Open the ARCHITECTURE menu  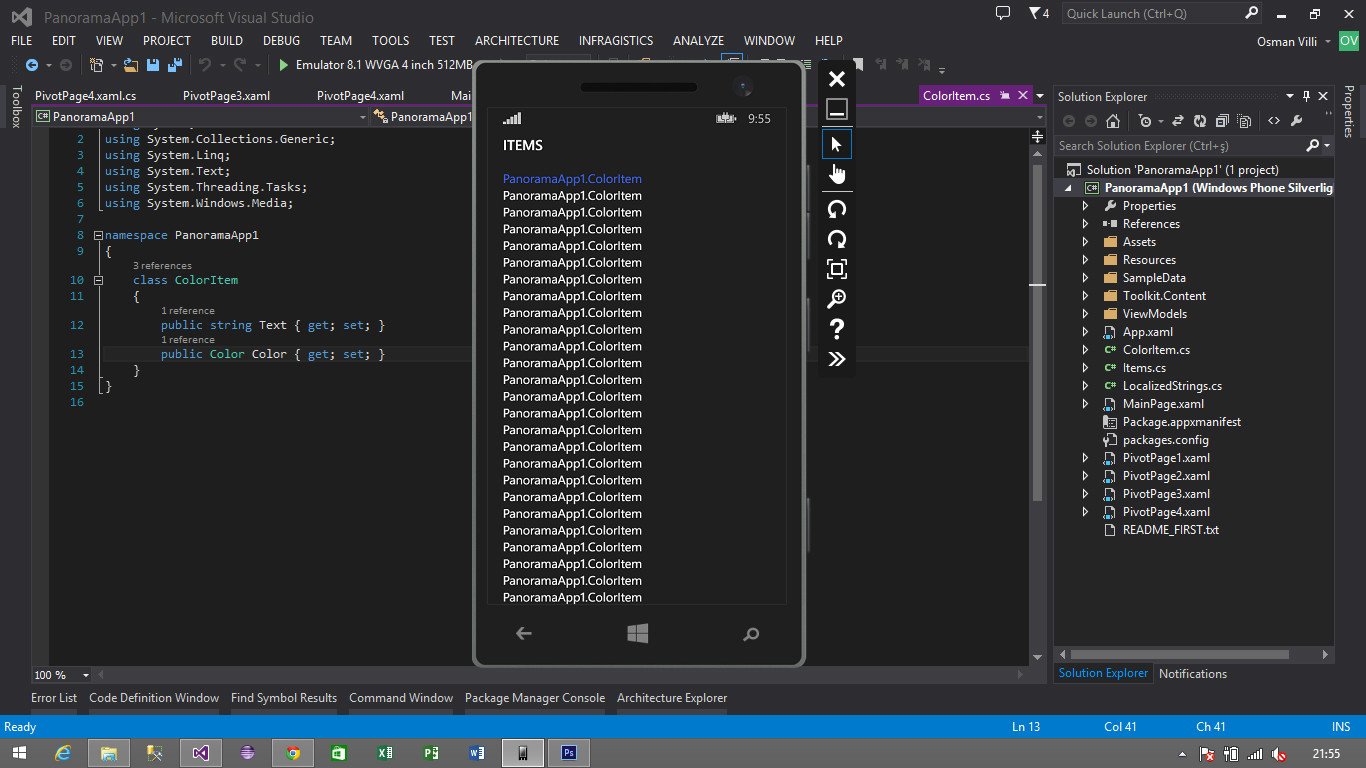point(517,41)
